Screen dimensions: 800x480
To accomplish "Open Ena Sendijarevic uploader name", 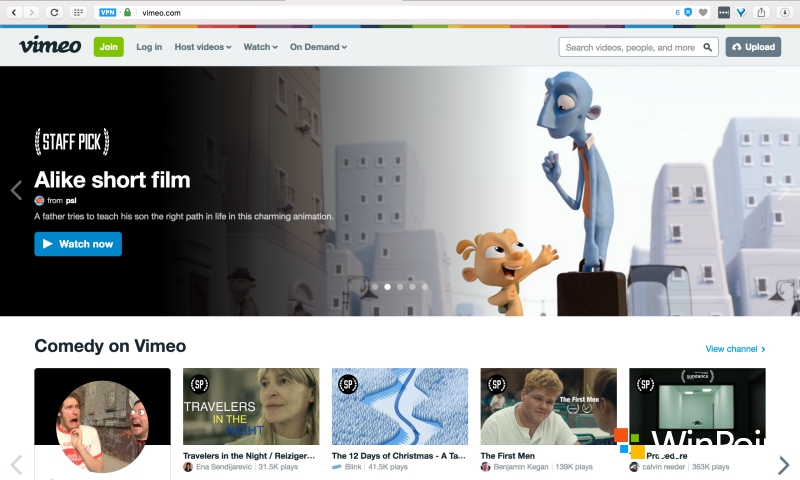I will (x=224, y=467).
